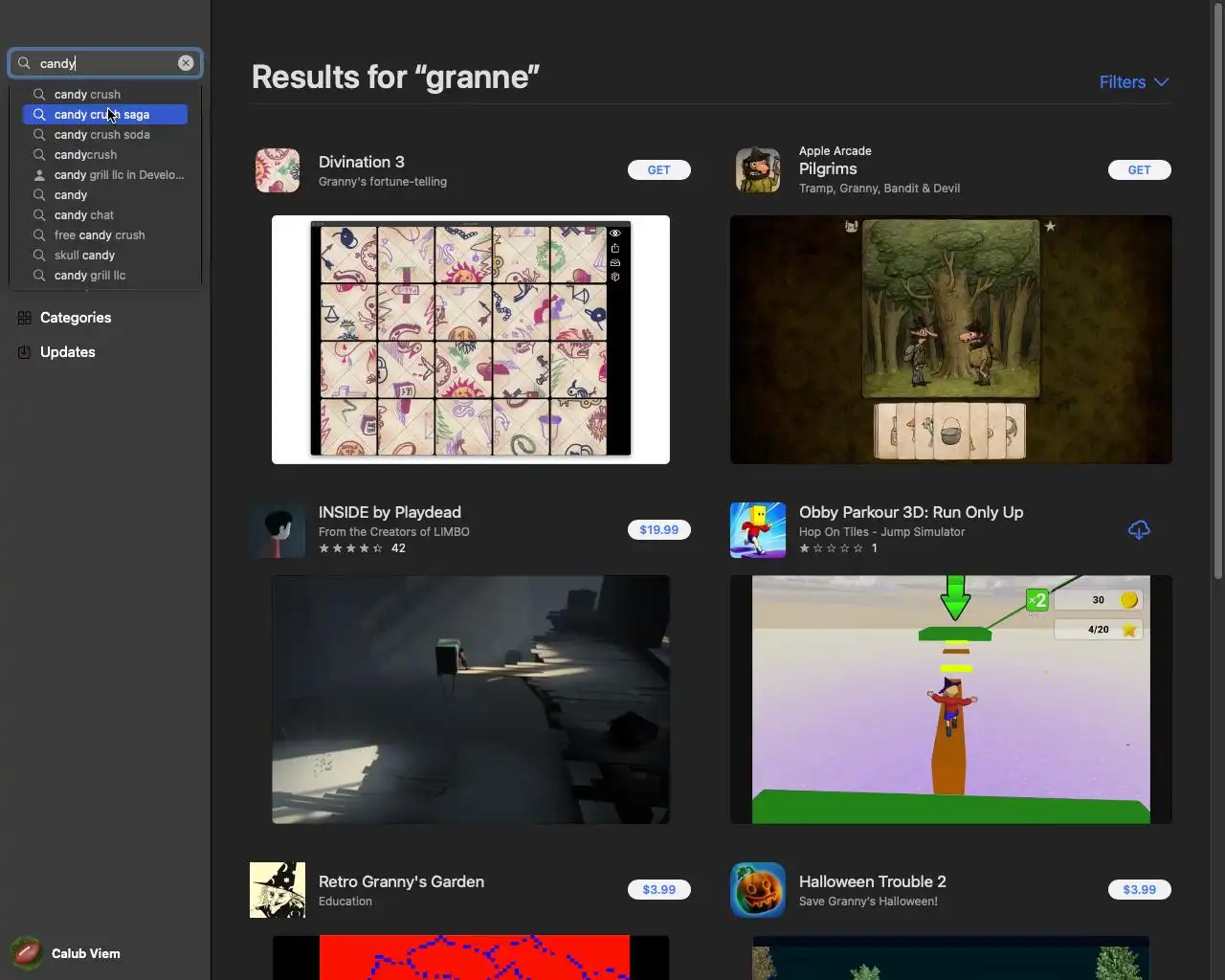Viewport: 1225px width, 980px height.
Task: Open the INSIDE by Playdead app icon
Action: 278,530
